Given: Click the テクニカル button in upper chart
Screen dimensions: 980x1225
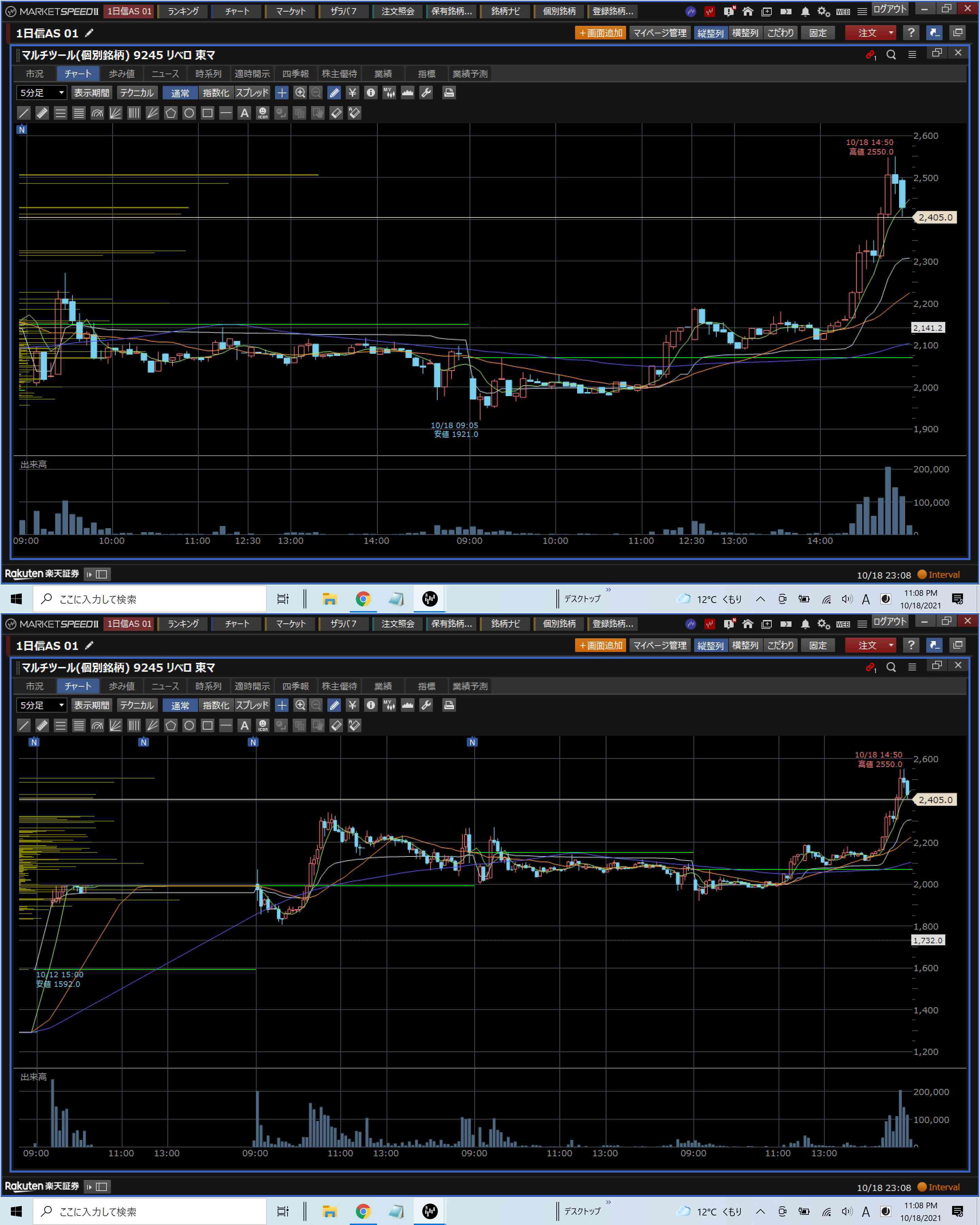Looking at the screenshot, I should pyautogui.click(x=137, y=93).
